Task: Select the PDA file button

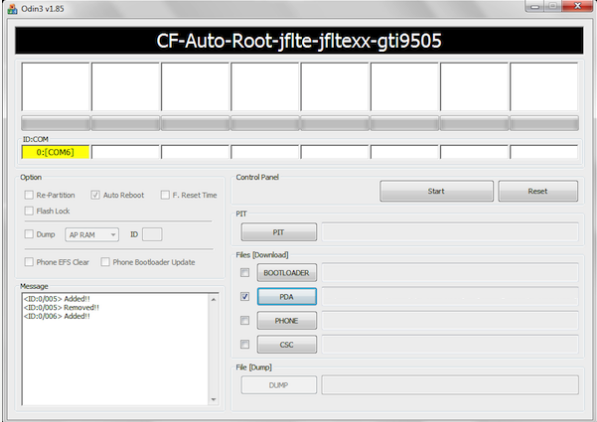Action: [x=287, y=297]
